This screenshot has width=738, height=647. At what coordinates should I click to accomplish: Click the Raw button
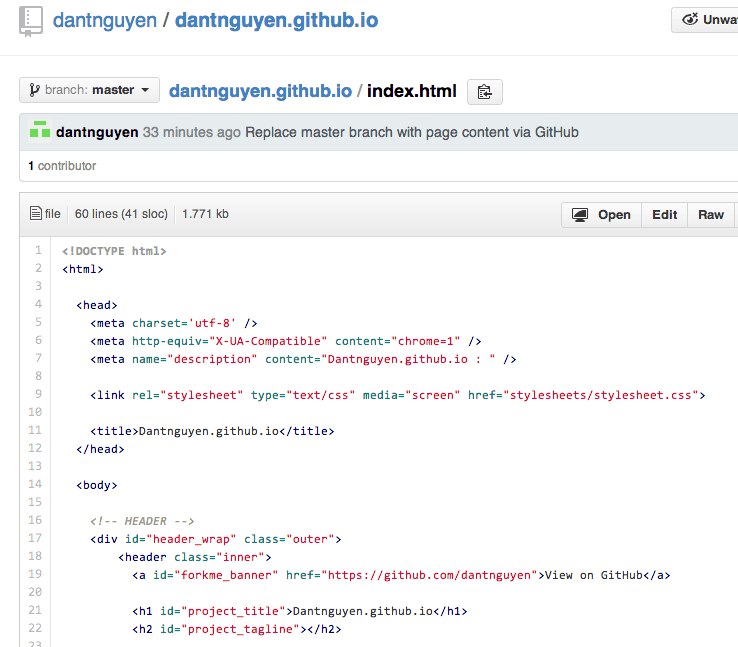[x=711, y=215]
